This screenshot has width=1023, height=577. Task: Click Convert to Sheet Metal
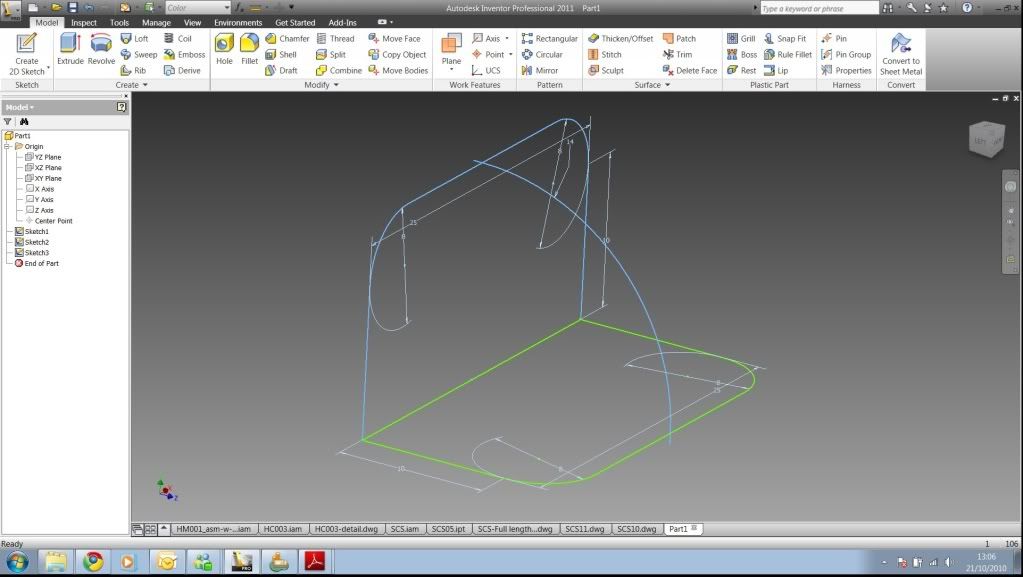[901, 53]
